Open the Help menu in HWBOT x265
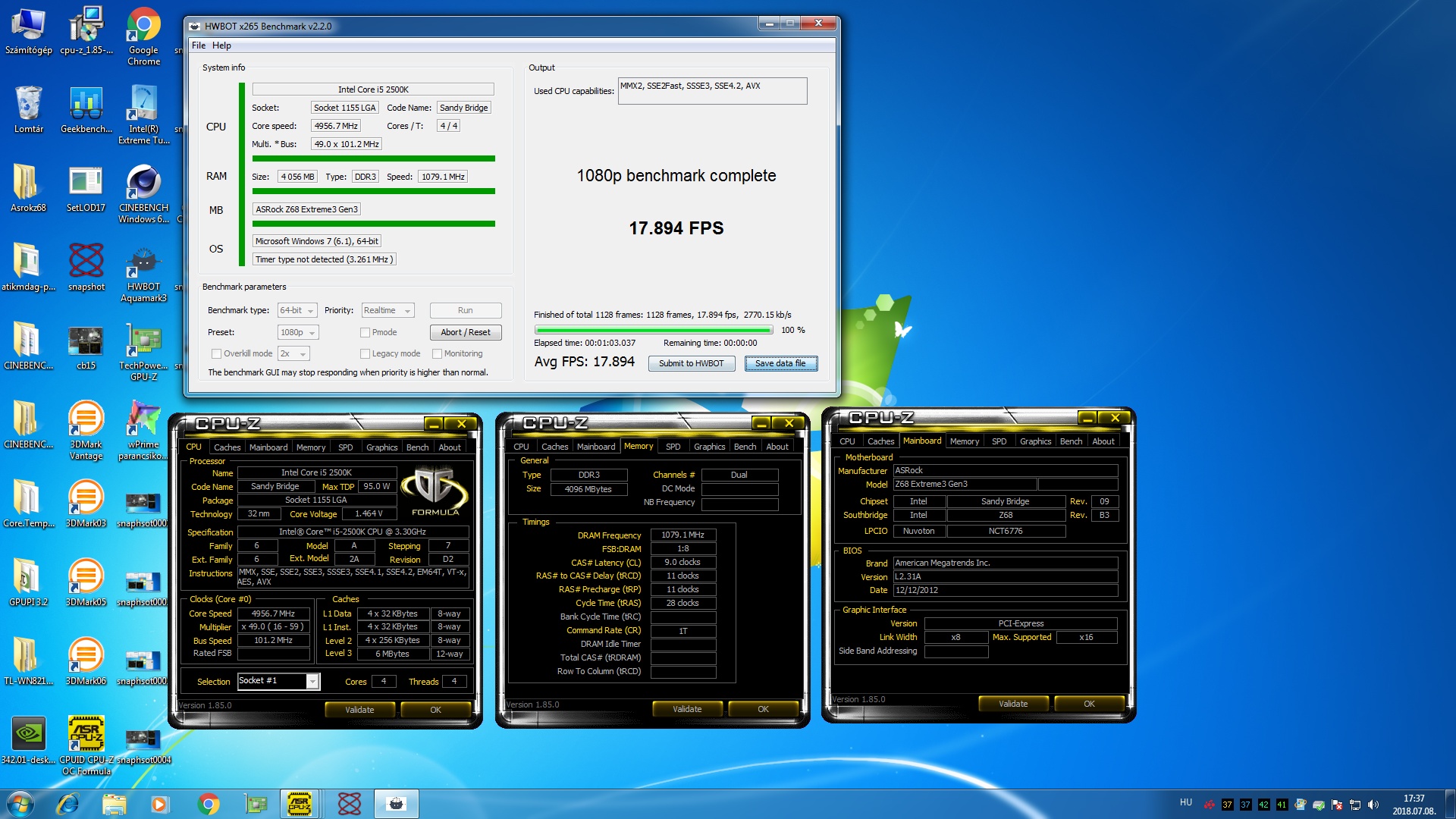 click(221, 45)
